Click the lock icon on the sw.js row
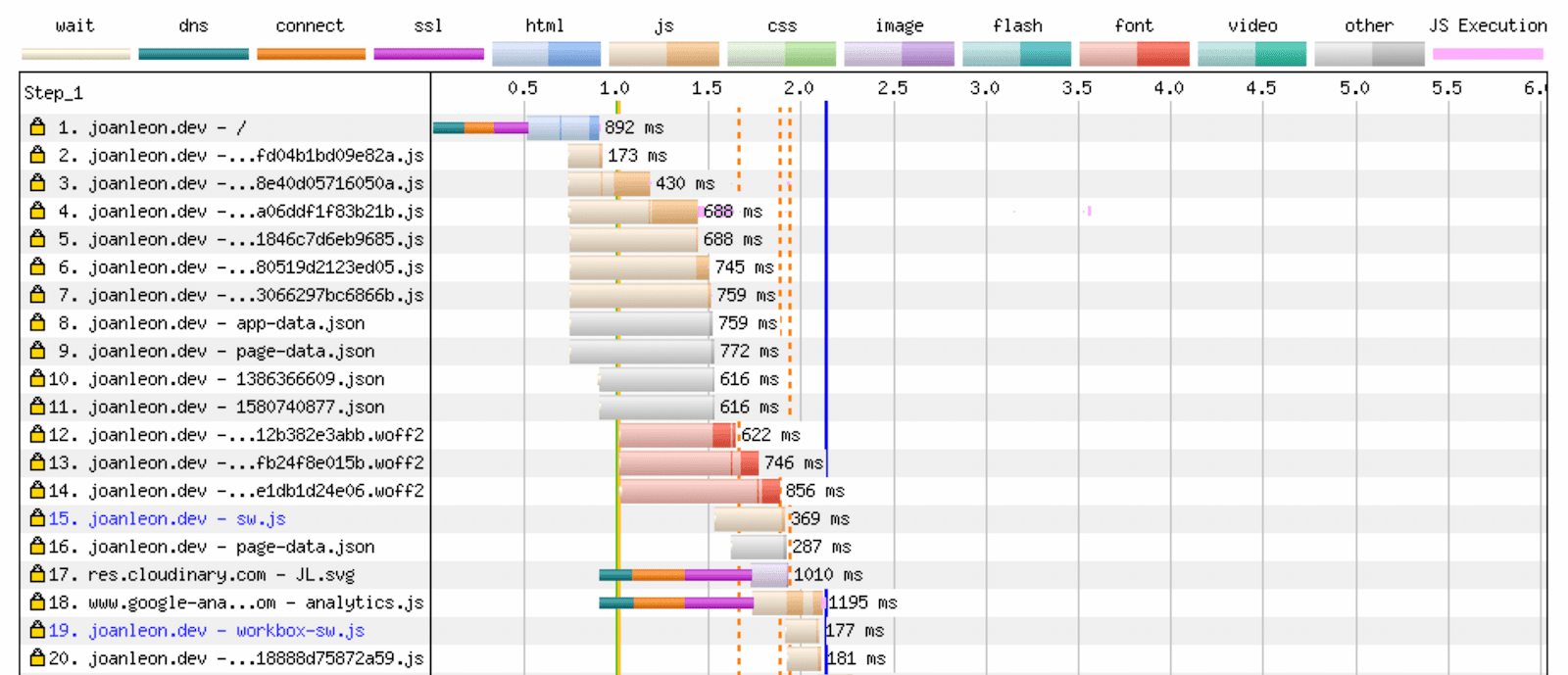Image resolution: width=1568 pixels, height=675 pixels. [x=37, y=518]
